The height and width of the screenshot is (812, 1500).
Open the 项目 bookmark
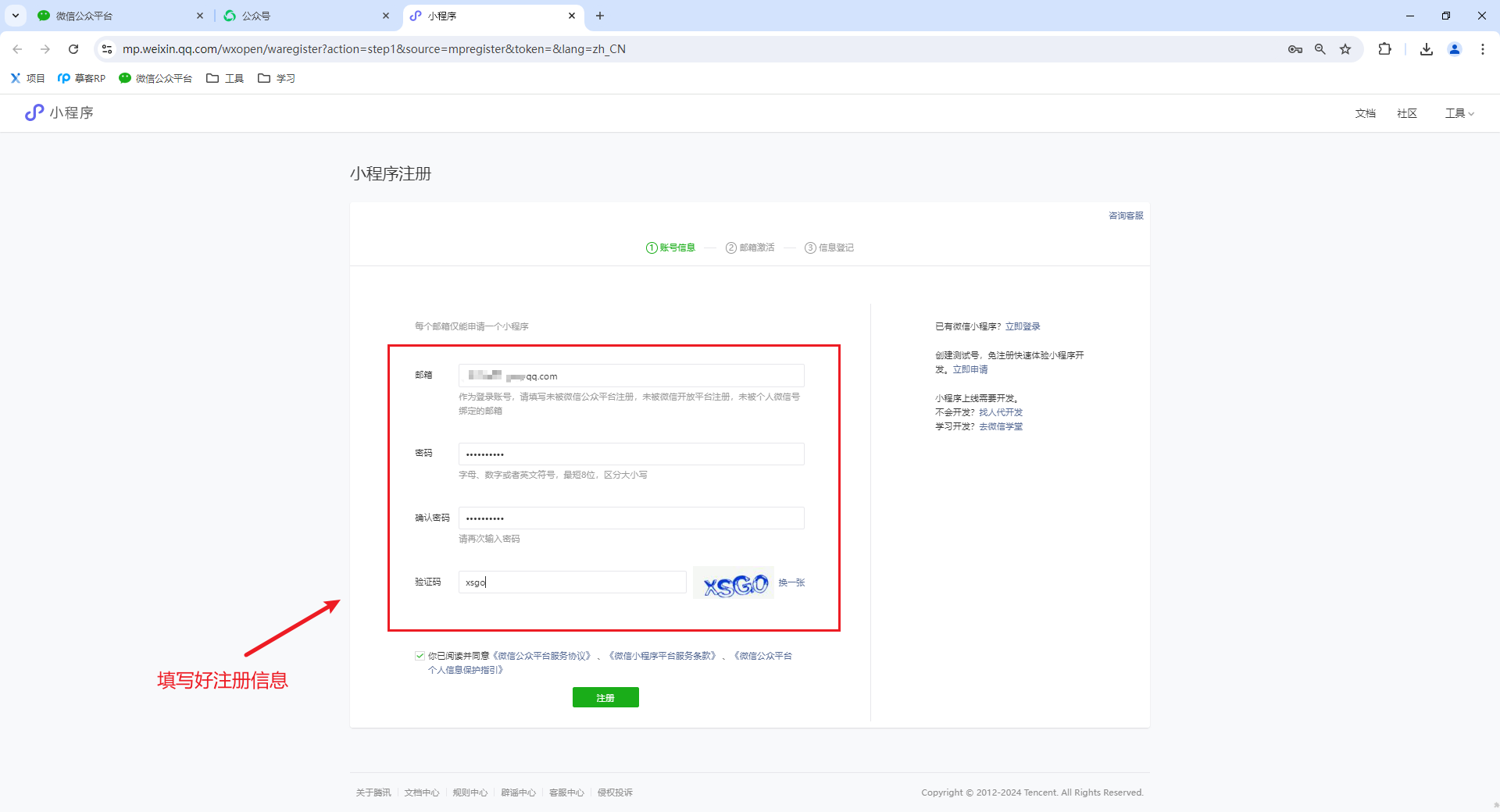click(x=27, y=78)
